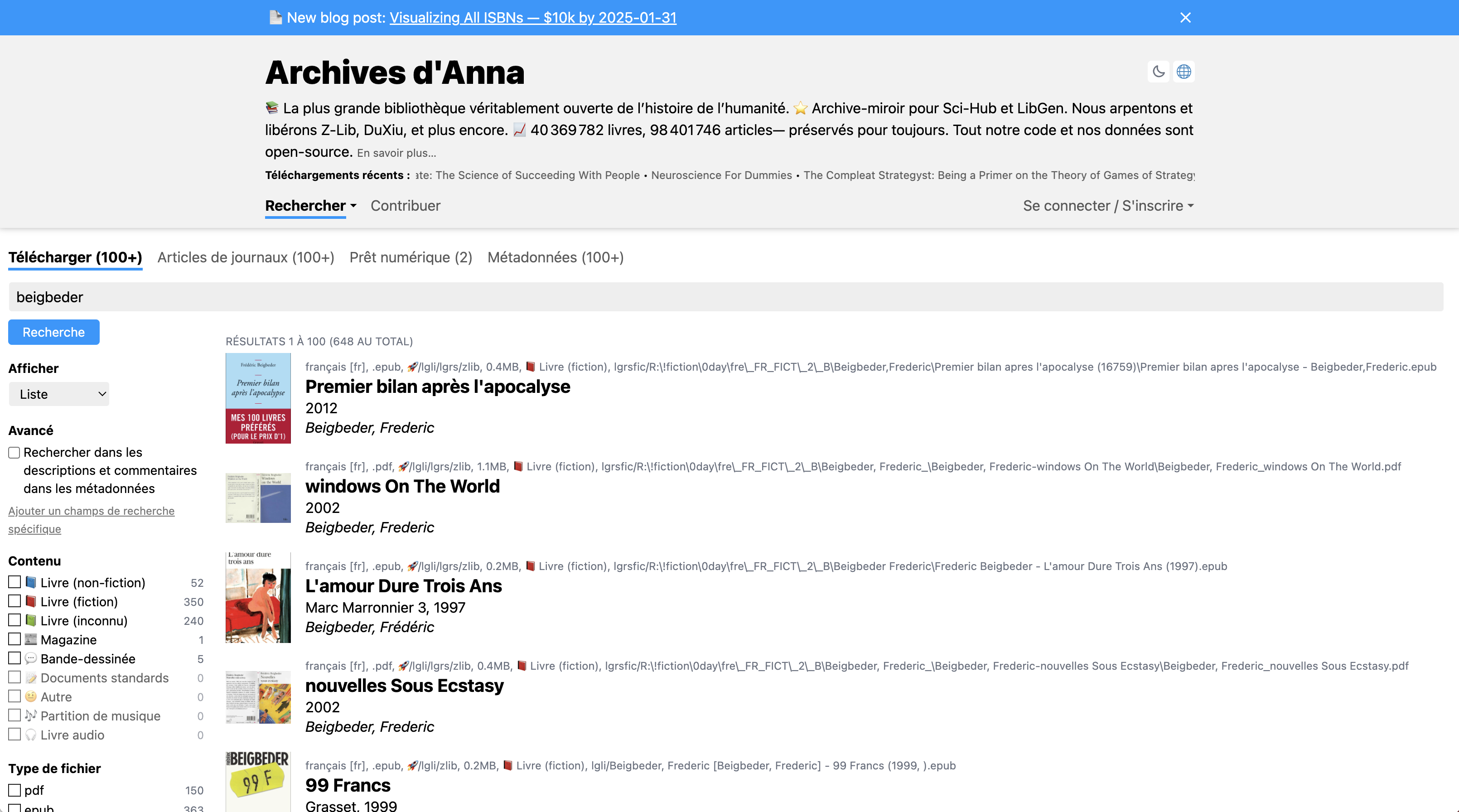Viewport: 1459px width, 812px height.
Task: Check the Livre (fiction) filter
Action: 14,601
